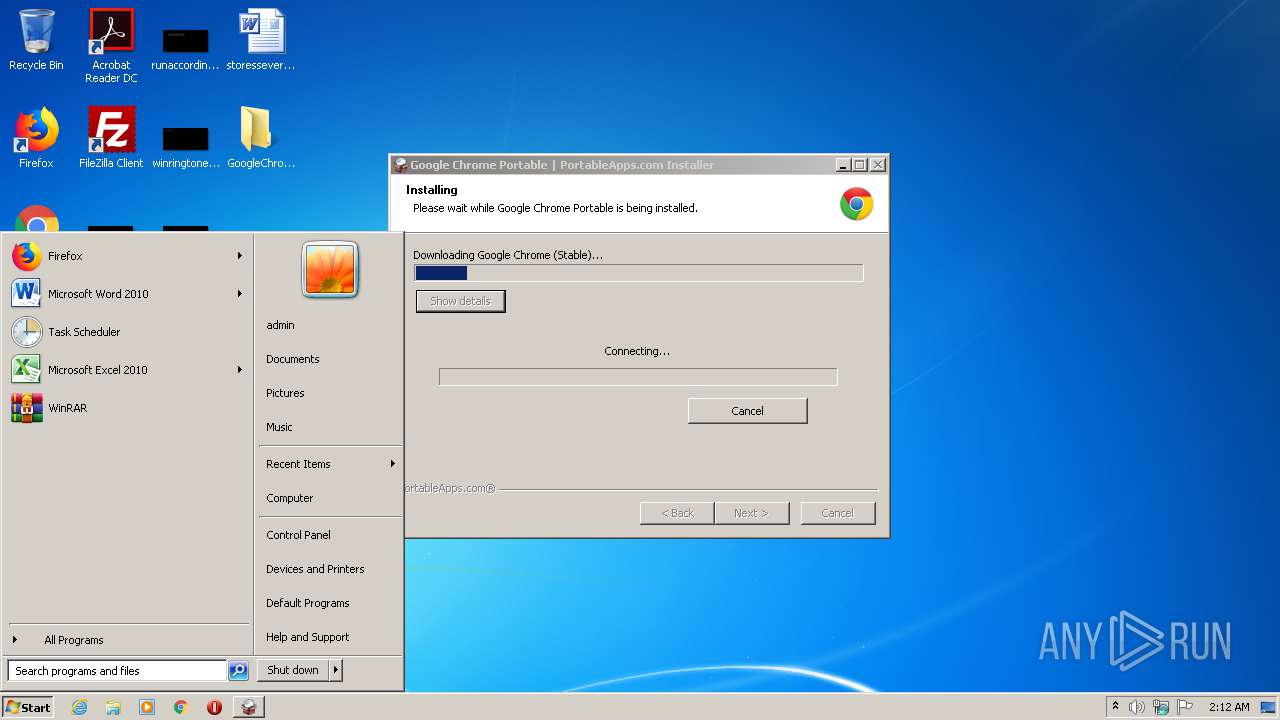The image size is (1280, 720).
Task: Select the runaccordin... black desktop icon
Action: [x=185, y=50]
